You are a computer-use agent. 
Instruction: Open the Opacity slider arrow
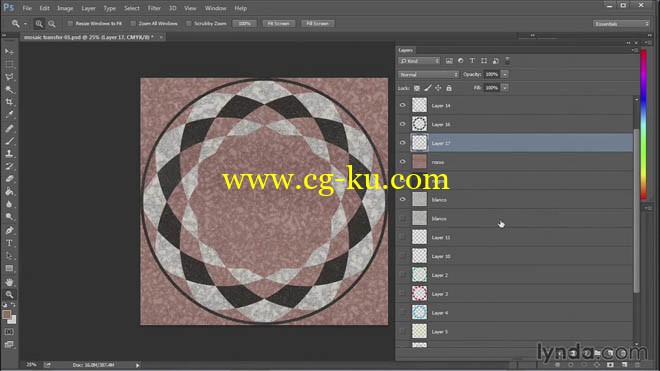coord(505,75)
